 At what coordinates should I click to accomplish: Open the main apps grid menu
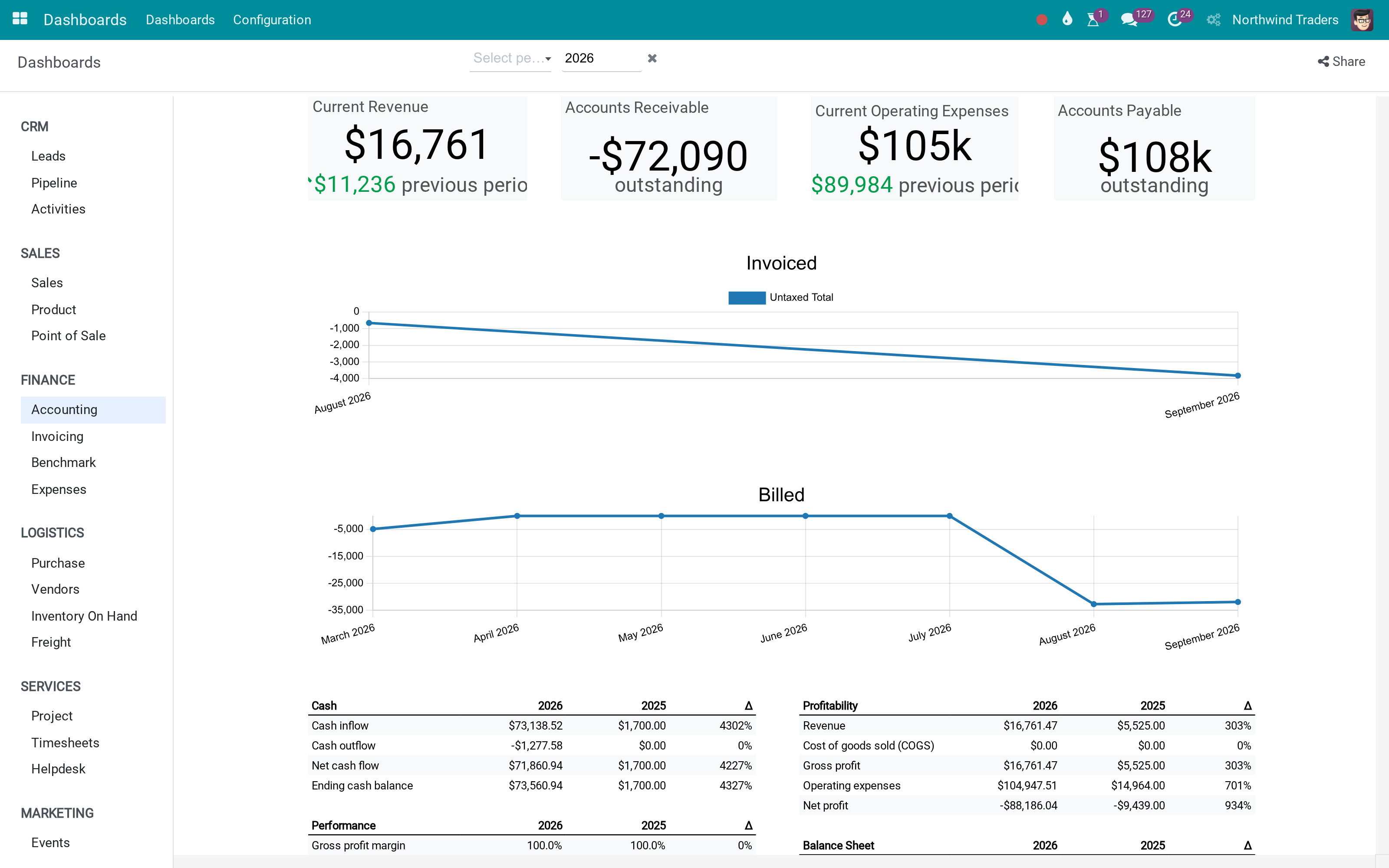[x=20, y=19]
